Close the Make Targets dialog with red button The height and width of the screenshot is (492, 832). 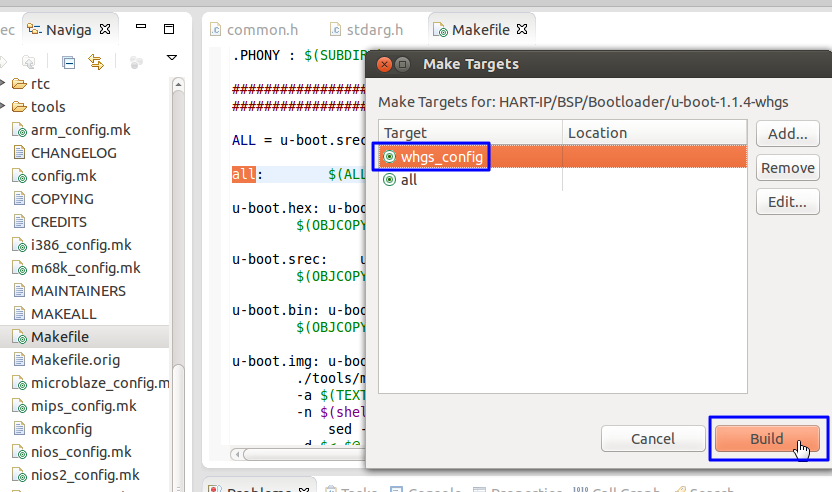pyautogui.click(x=384, y=64)
